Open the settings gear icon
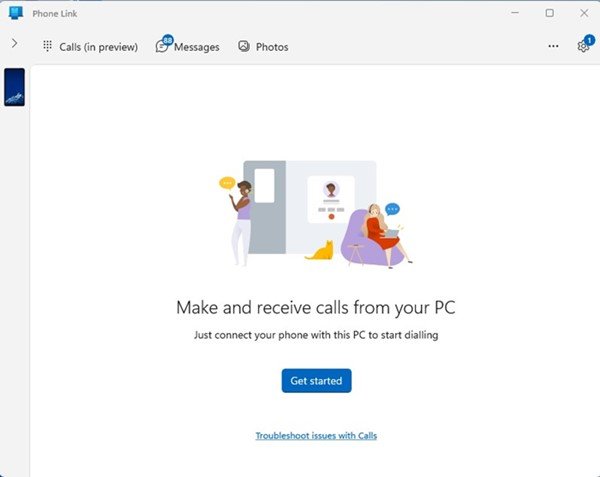Viewport: 600px width, 477px height. pyautogui.click(x=583, y=46)
